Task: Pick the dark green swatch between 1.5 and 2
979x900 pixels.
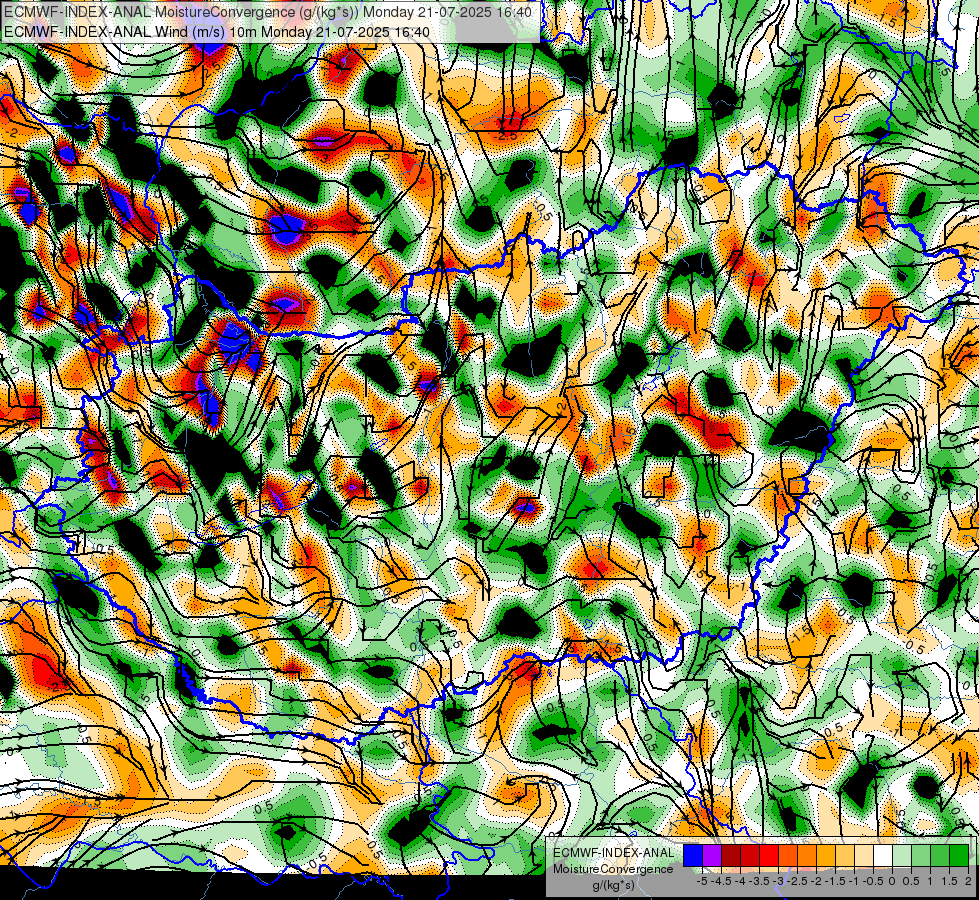Action: [x=959, y=856]
